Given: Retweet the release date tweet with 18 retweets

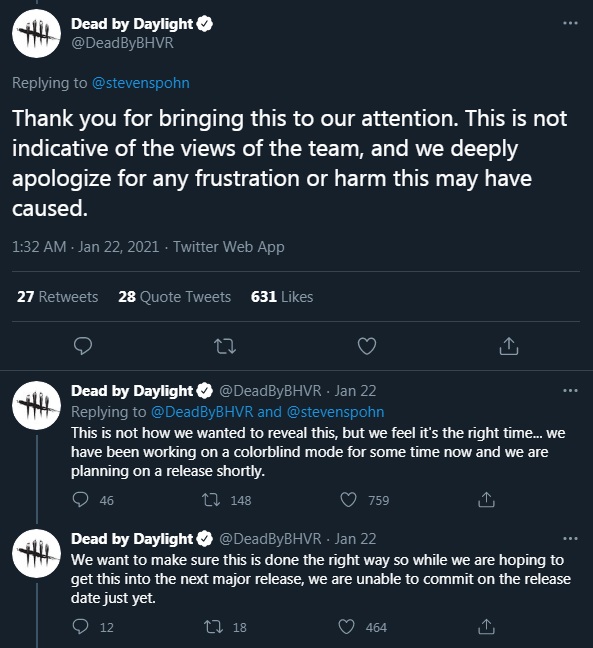Looking at the screenshot, I should pyautogui.click(x=213, y=627).
